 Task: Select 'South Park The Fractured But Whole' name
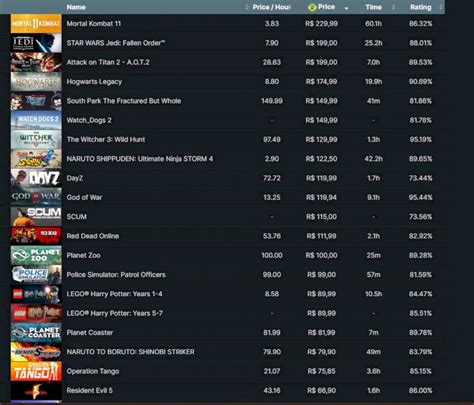[x=124, y=101]
